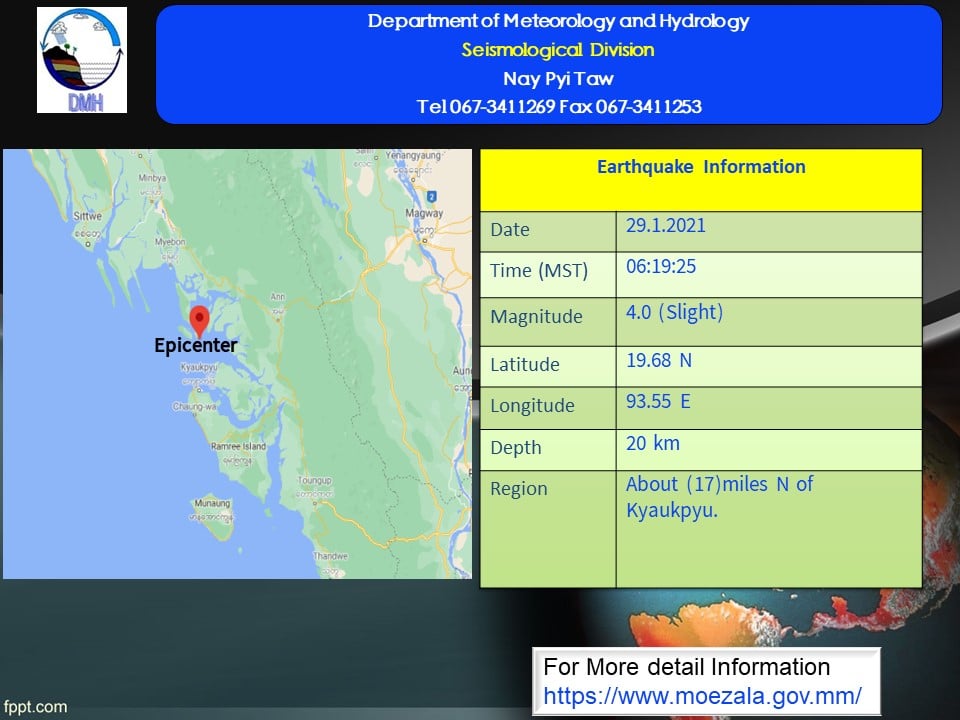Select the latitude value 19.68 N
The width and height of the screenshot is (960, 720).
click(x=659, y=360)
